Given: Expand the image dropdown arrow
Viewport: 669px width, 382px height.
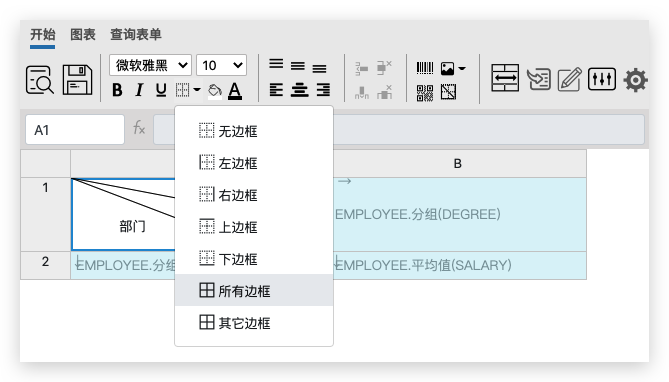Looking at the screenshot, I should pos(462,68).
